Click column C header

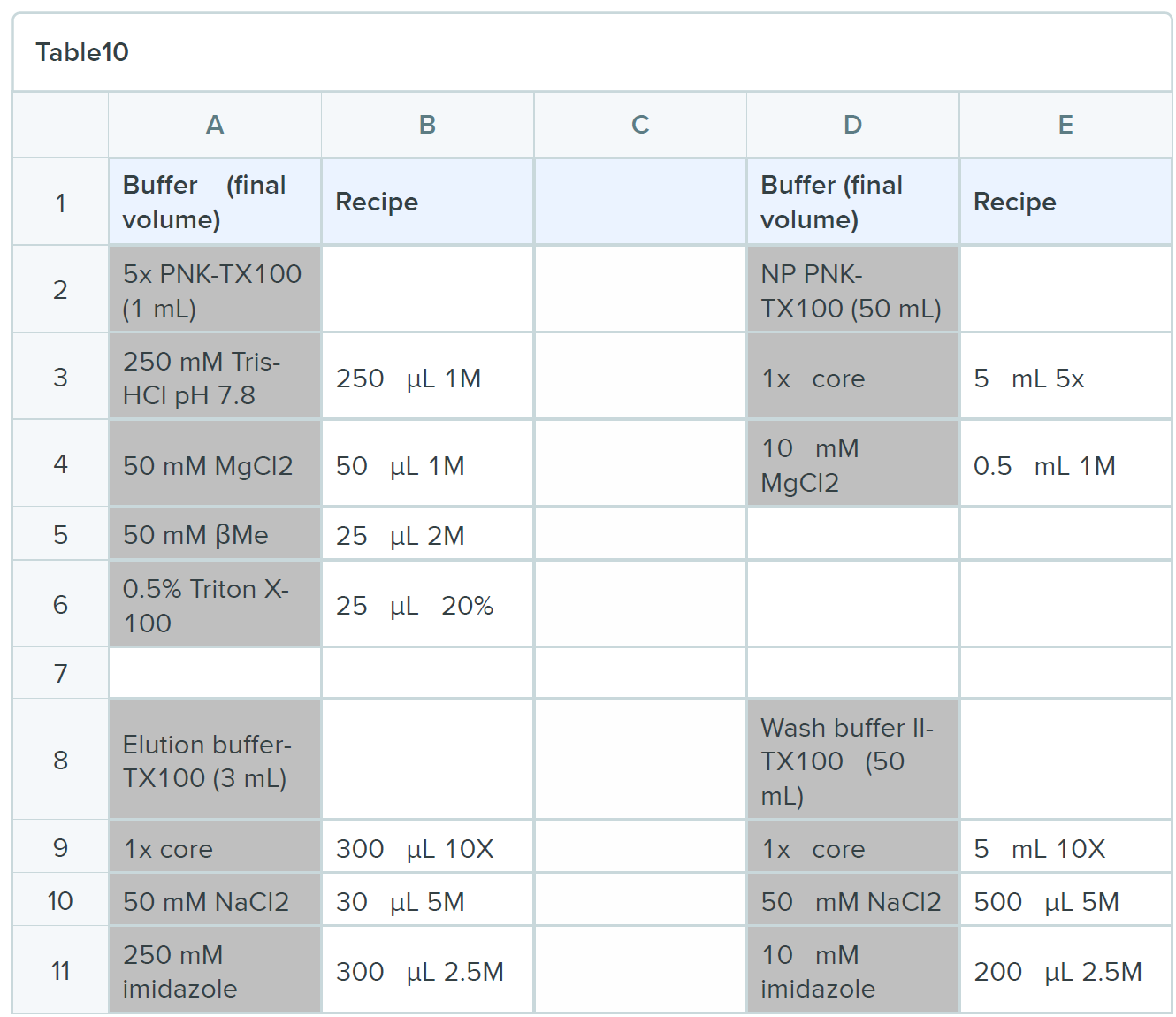[640, 125]
